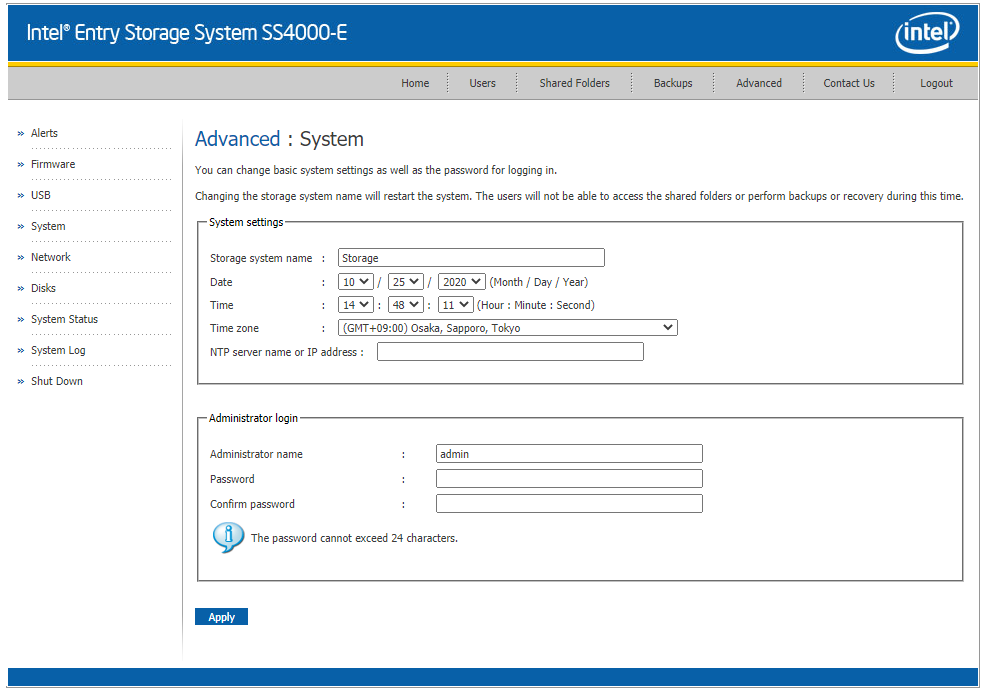Click the Confirm password field
The width and height of the screenshot is (981, 693).
[569, 503]
